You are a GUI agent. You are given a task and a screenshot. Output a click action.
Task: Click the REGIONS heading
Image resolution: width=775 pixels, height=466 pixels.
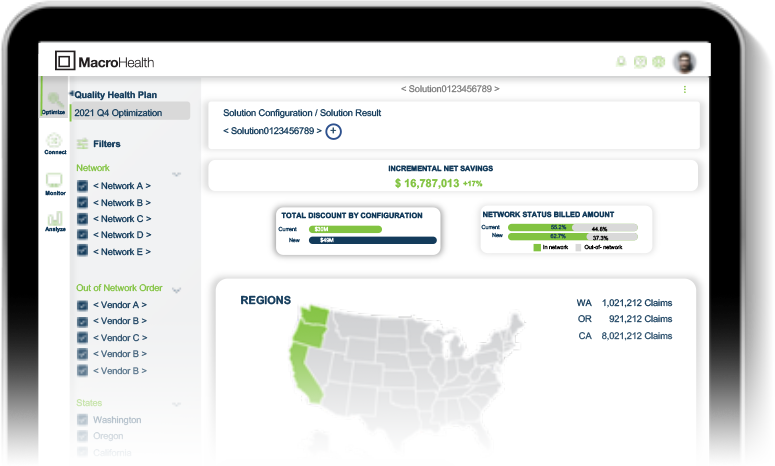point(265,300)
